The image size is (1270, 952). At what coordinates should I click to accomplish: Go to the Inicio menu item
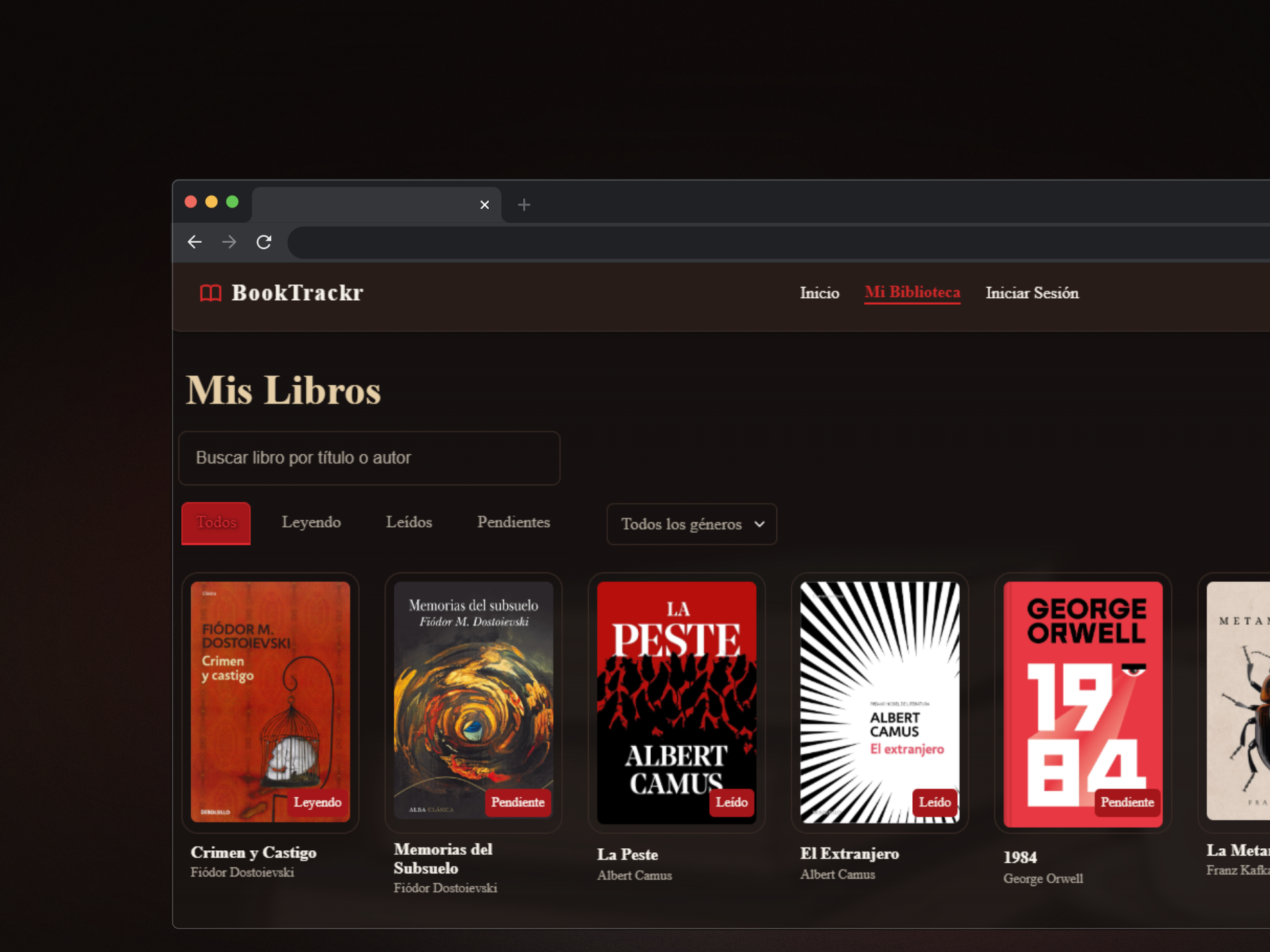click(x=820, y=293)
